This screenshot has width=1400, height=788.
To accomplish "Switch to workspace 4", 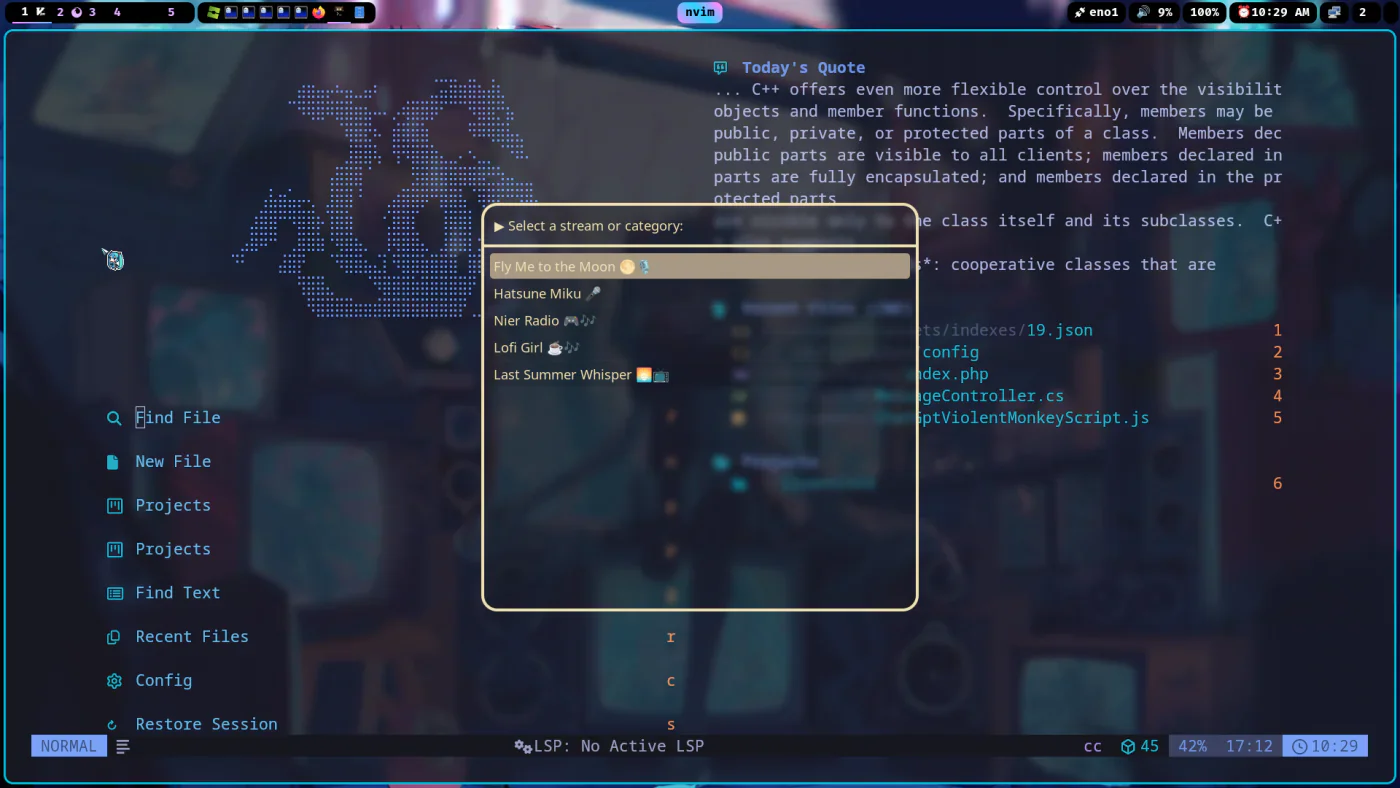I will [x=117, y=12].
